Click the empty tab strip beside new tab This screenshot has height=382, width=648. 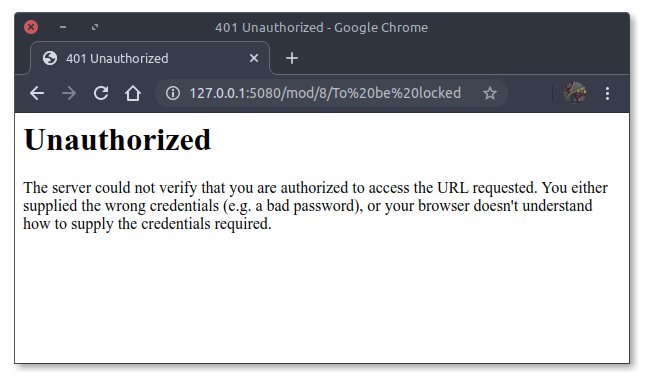point(463,58)
